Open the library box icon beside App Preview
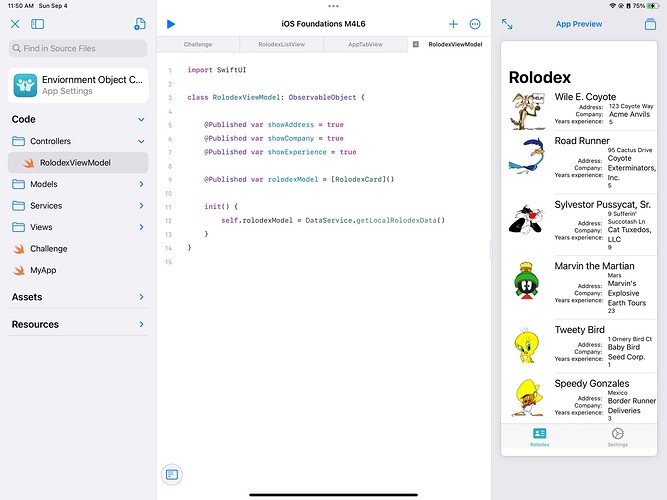The height and width of the screenshot is (500, 667). pyautogui.click(x=650, y=24)
